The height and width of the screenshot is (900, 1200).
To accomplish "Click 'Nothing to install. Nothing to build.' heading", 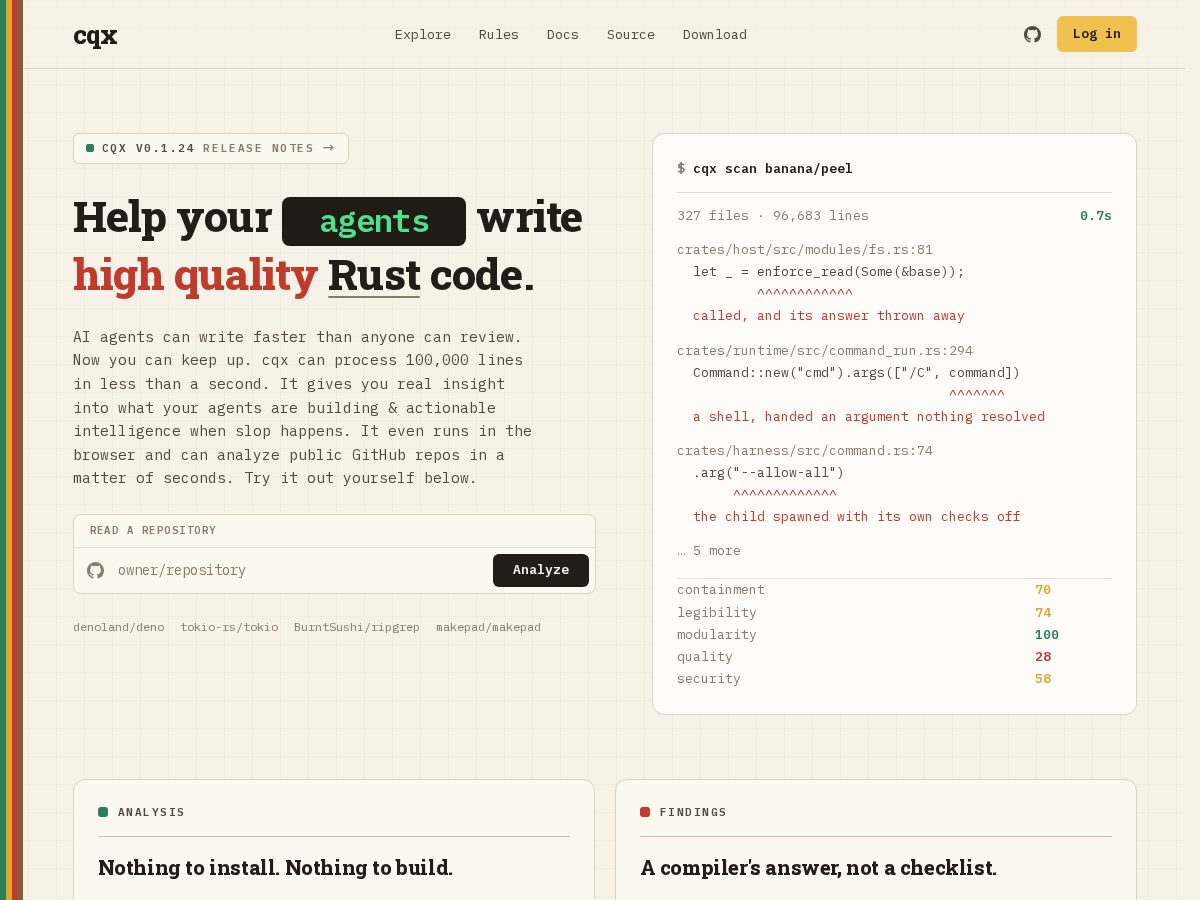I will coord(276,868).
